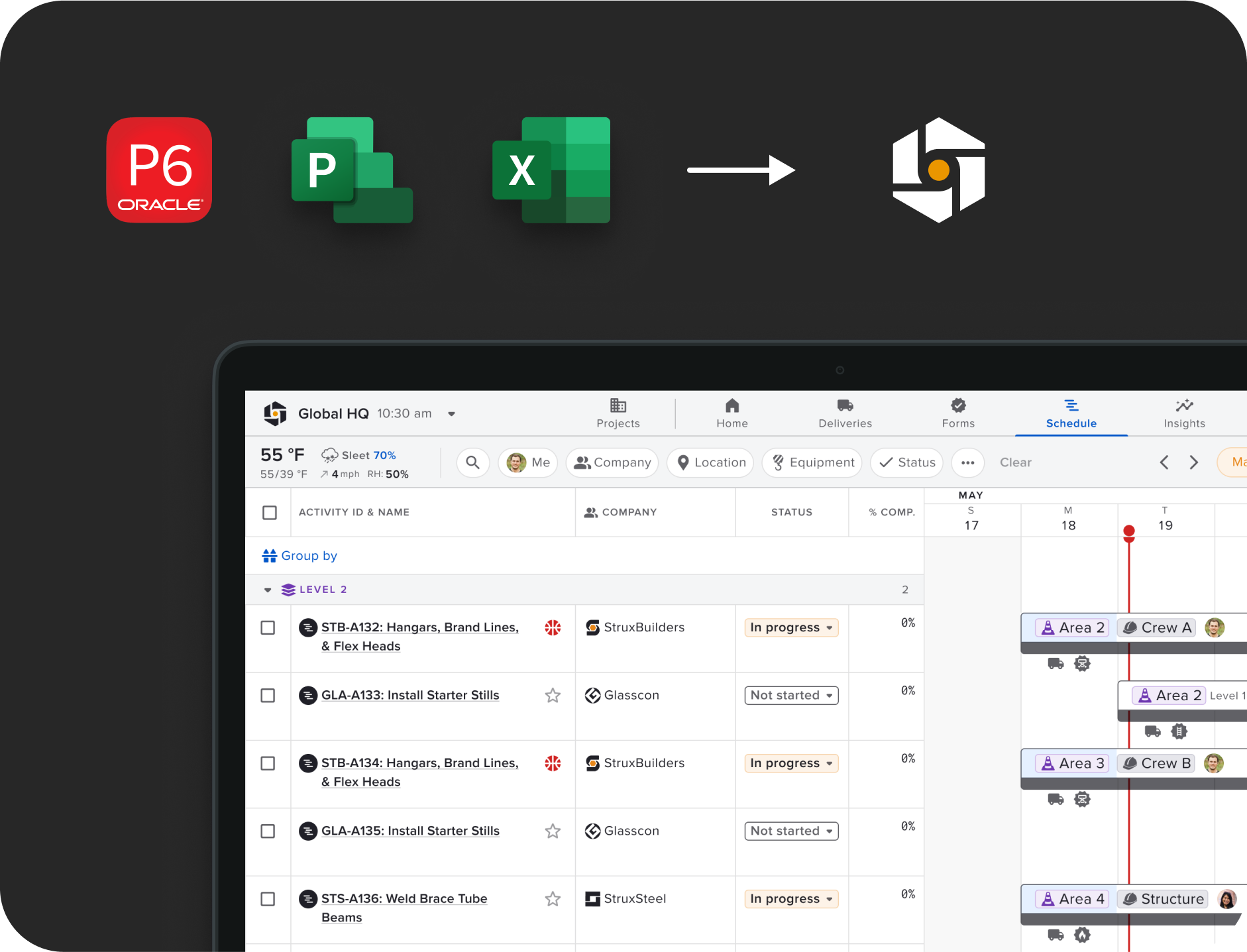The image size is (1247, 952).
Task: Check the STB-A134 row checkbox
Action: coord(268,763)
